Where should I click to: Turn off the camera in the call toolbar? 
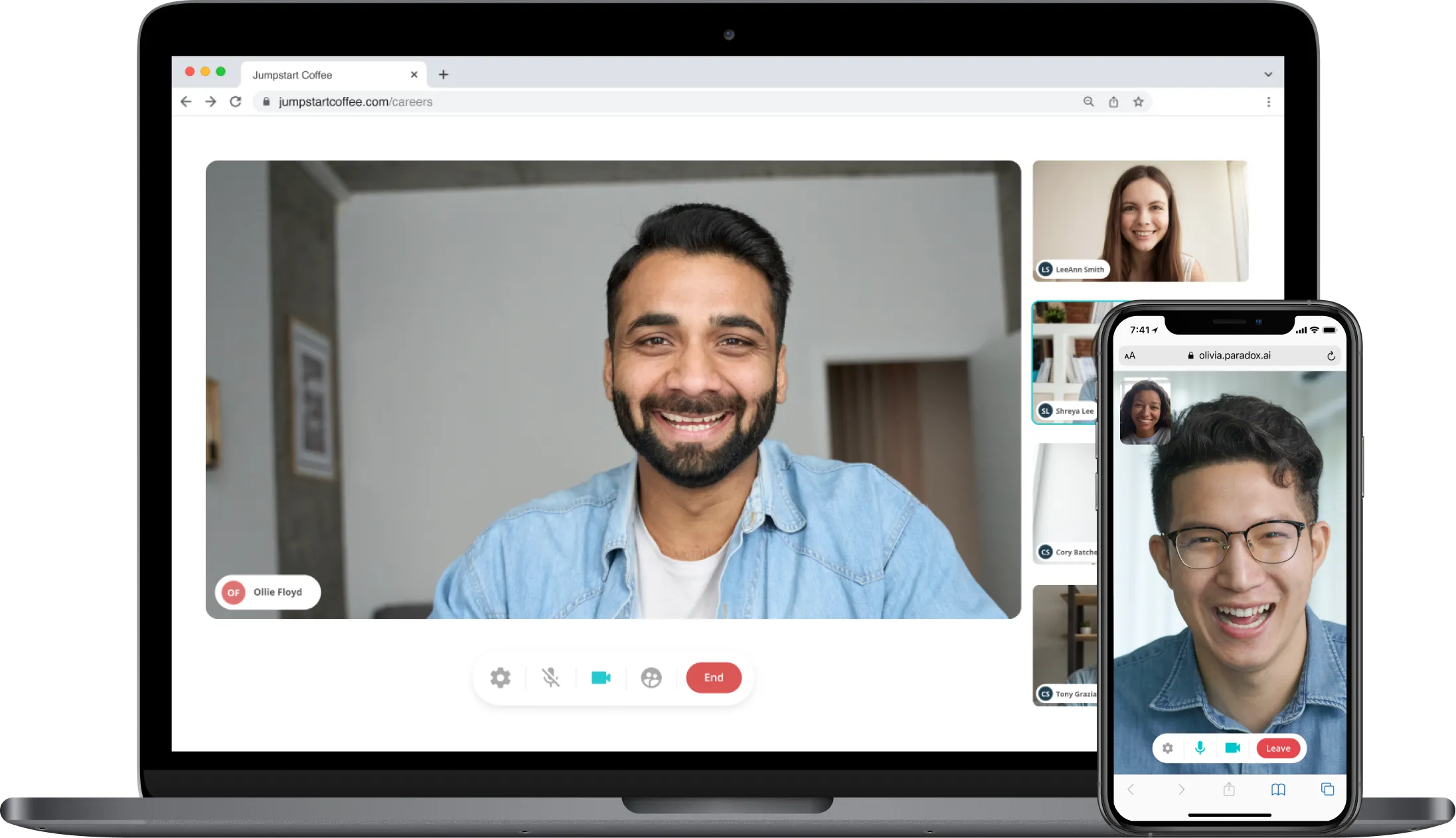tap(601, 677)
